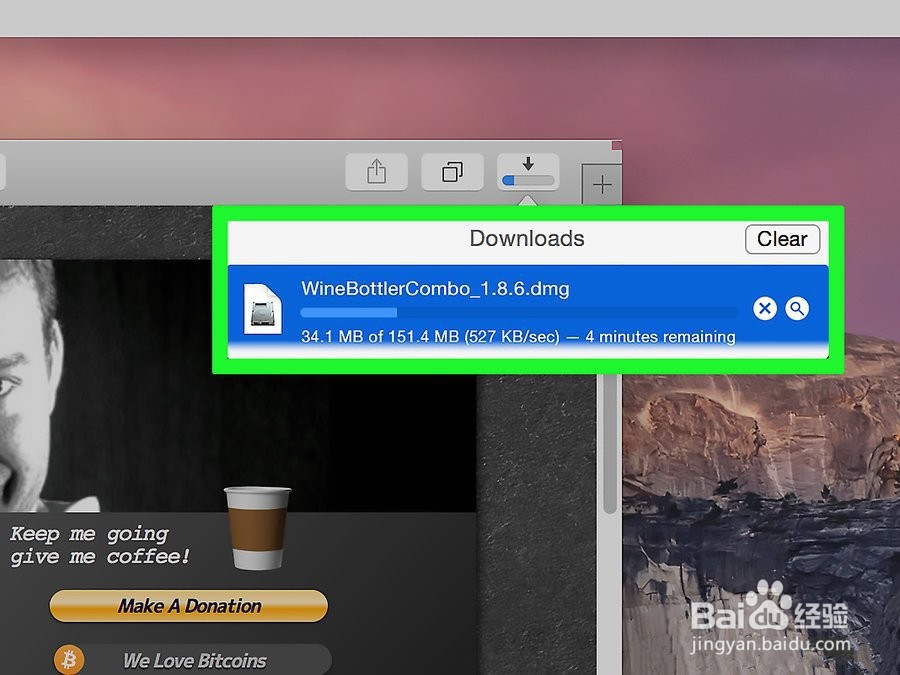Viewport: 900px width, 675px height.
Task: Reveal WineBottlerCombo download in Finder
Action: click(x=797, y=308)
